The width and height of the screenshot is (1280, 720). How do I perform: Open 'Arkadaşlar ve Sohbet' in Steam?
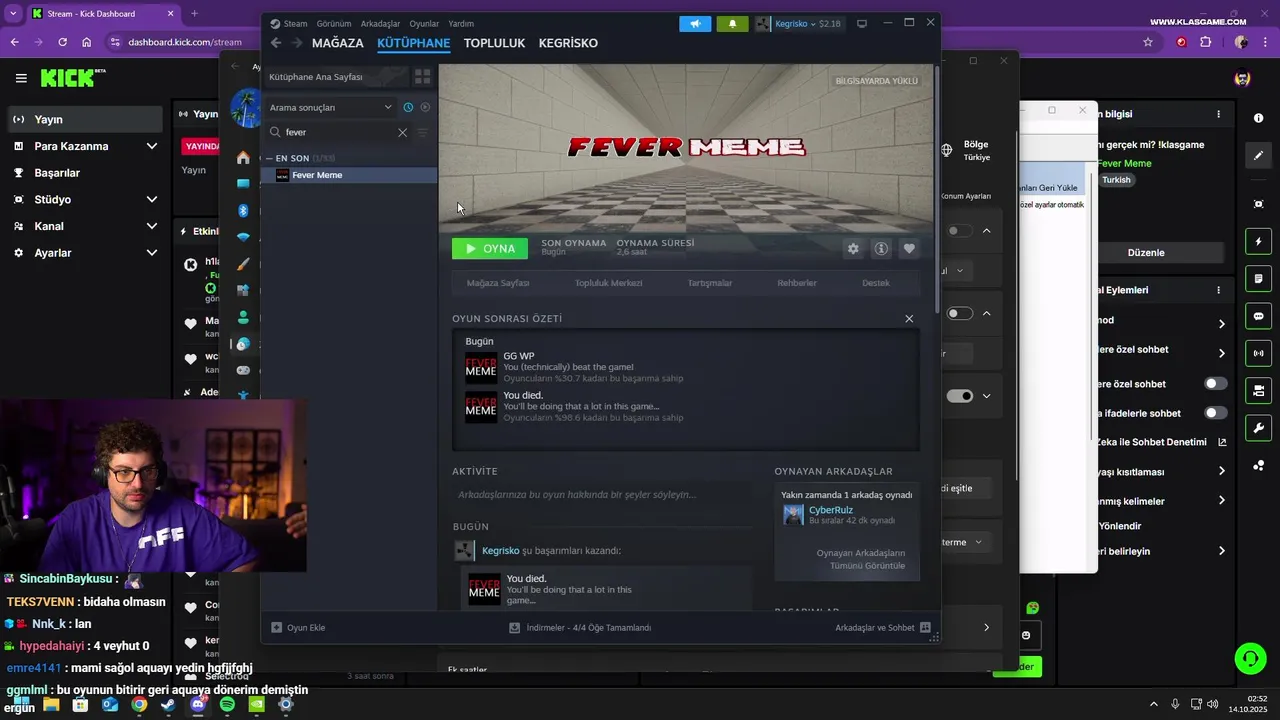883,628
